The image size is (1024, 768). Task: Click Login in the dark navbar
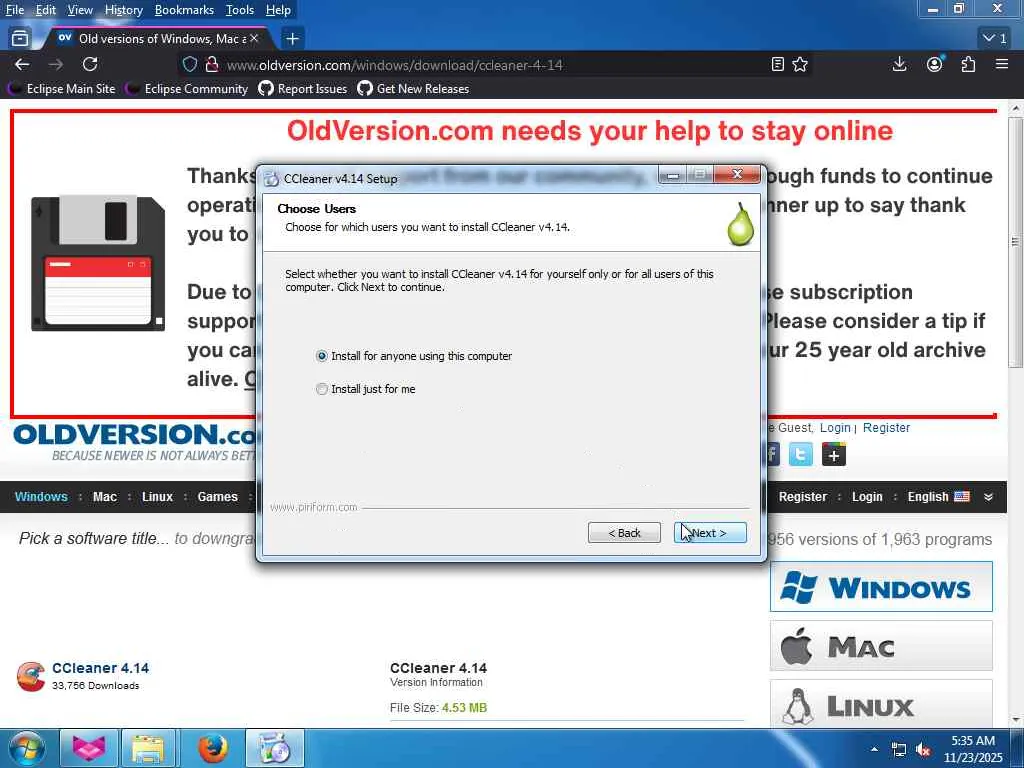tap(867, 497)
